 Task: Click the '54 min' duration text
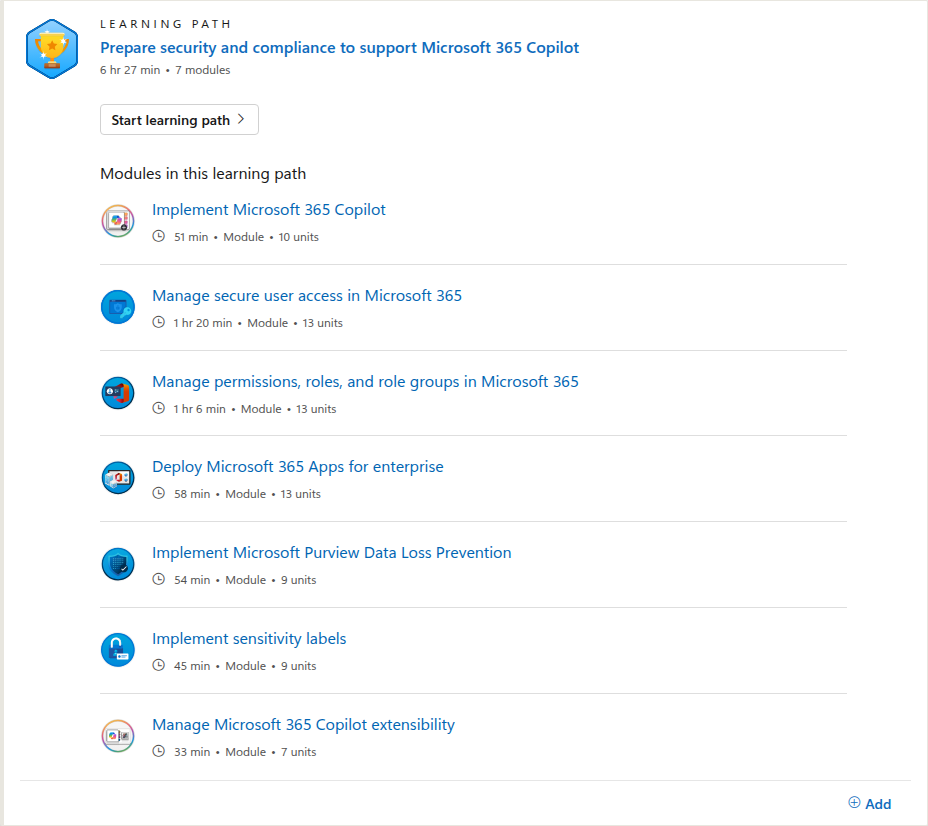pyautogui.click(x=192, y=580)
